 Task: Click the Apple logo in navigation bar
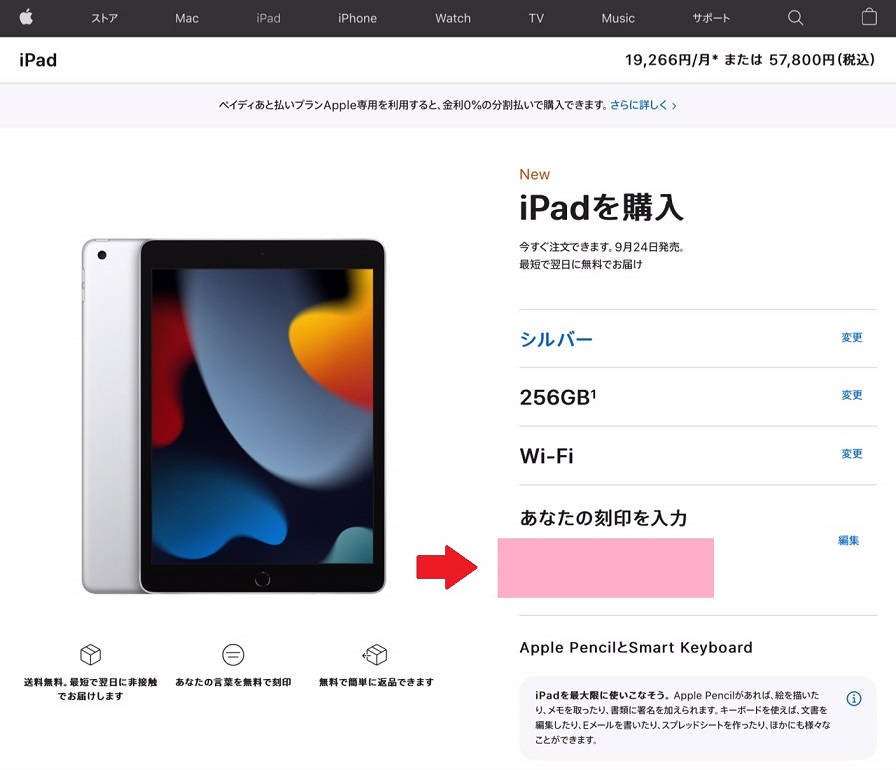pyautogui.click(x=26, y=17)
